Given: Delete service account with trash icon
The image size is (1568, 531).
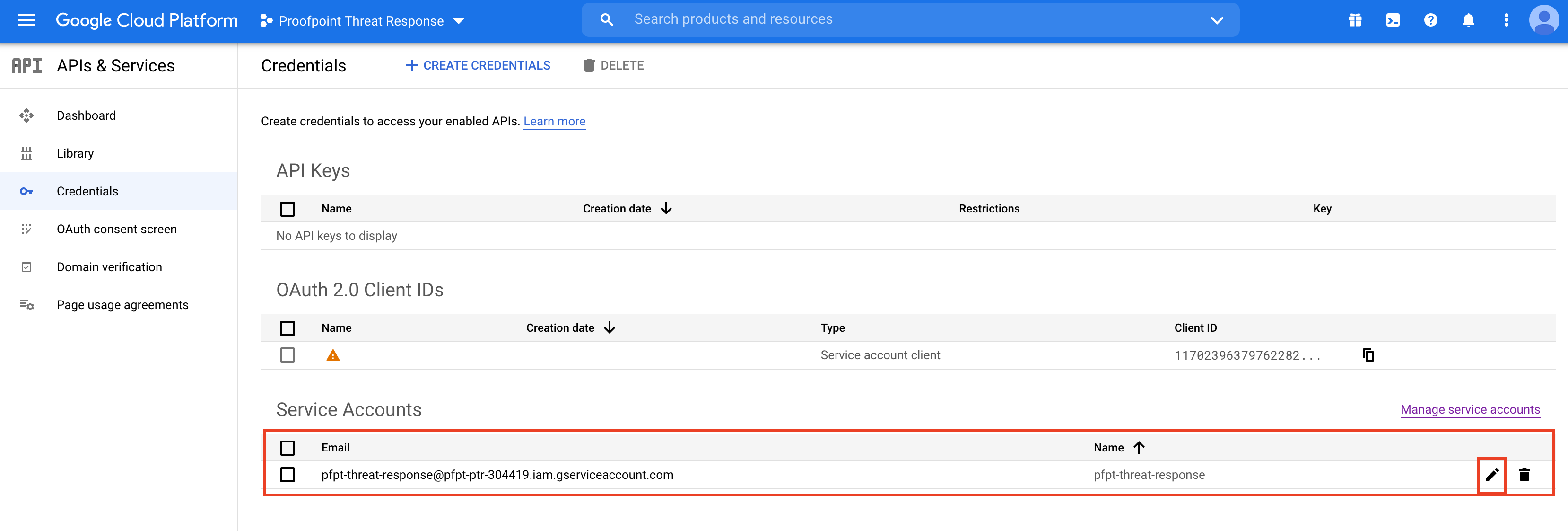Looking at the screenshot, I should tap(1524, 475).
